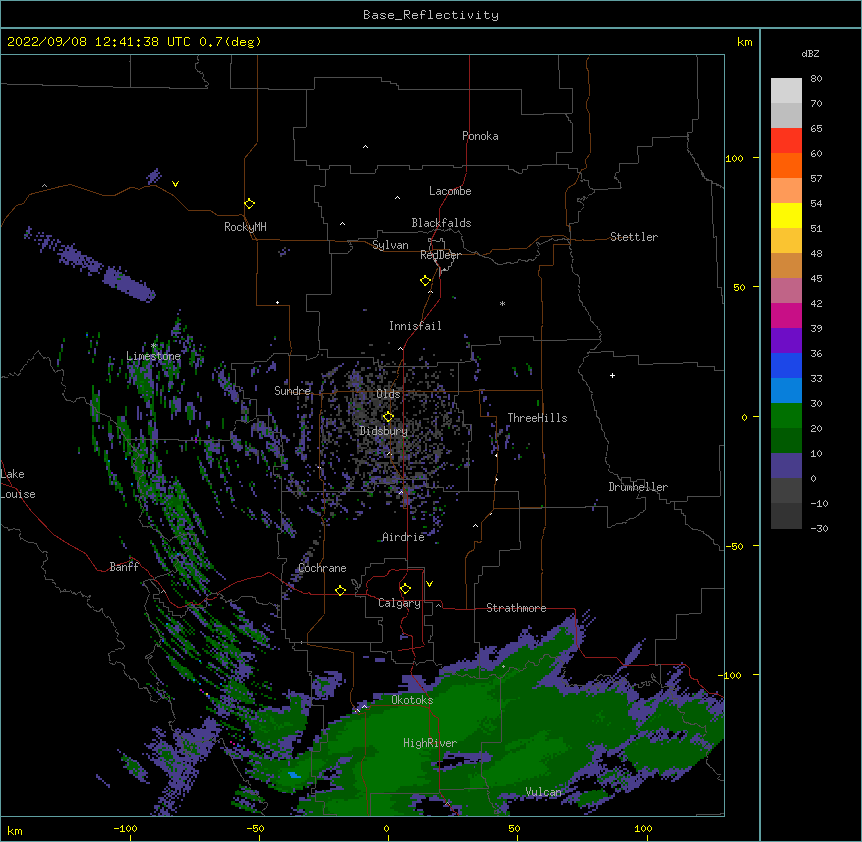Screen dimensions: 862x842
Task: Click the small blue echo west of HighRiver
Action: 295,775
